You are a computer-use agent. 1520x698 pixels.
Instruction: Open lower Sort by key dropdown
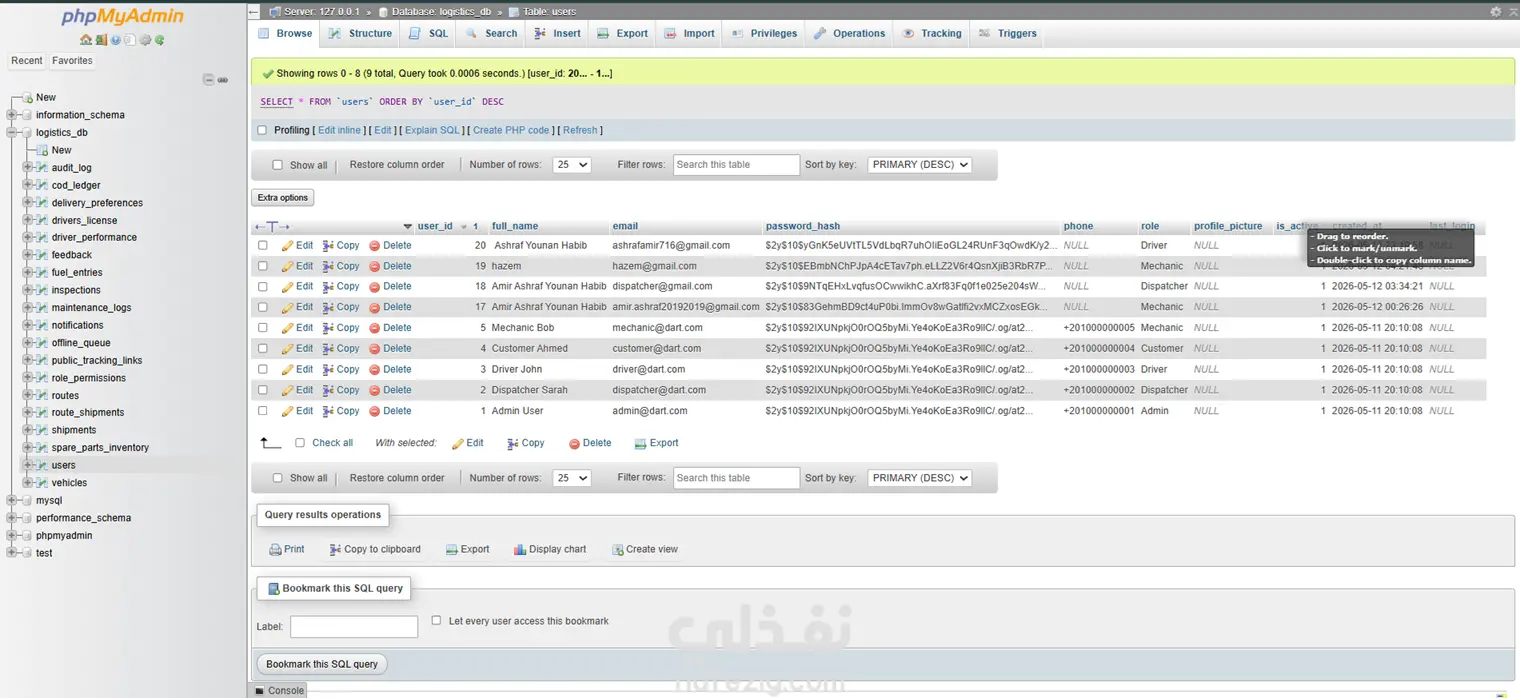coord(919,478)
